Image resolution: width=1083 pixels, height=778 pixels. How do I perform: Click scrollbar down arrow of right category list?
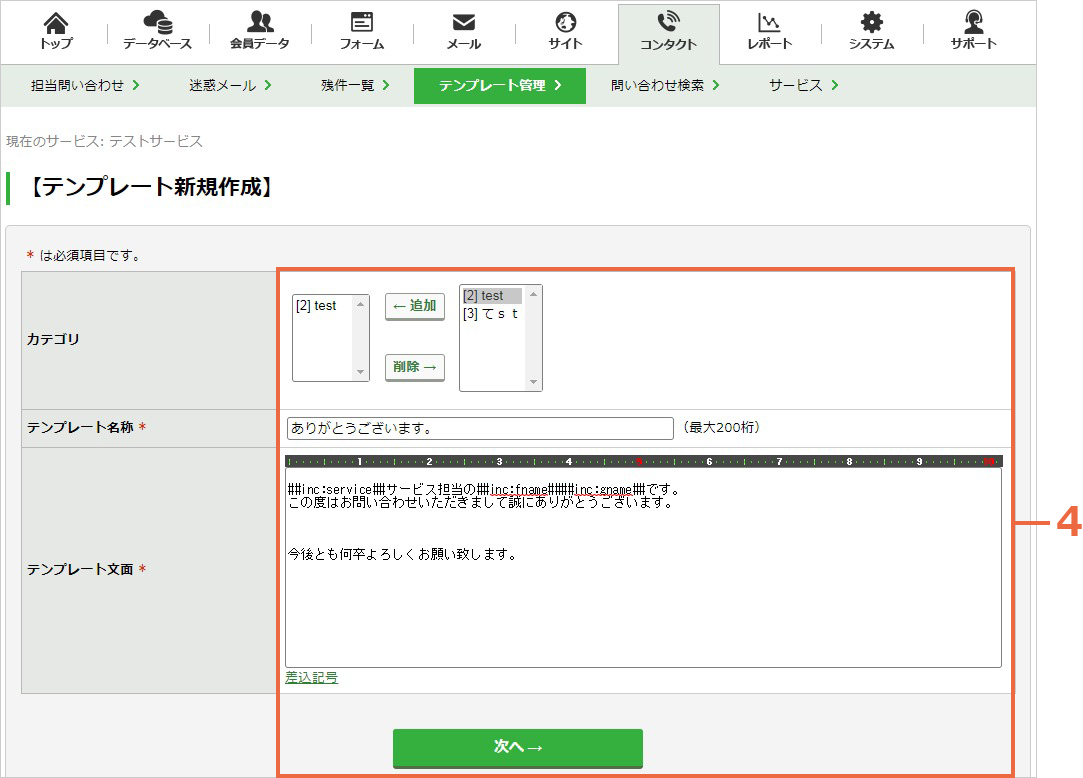pos(533,382)
